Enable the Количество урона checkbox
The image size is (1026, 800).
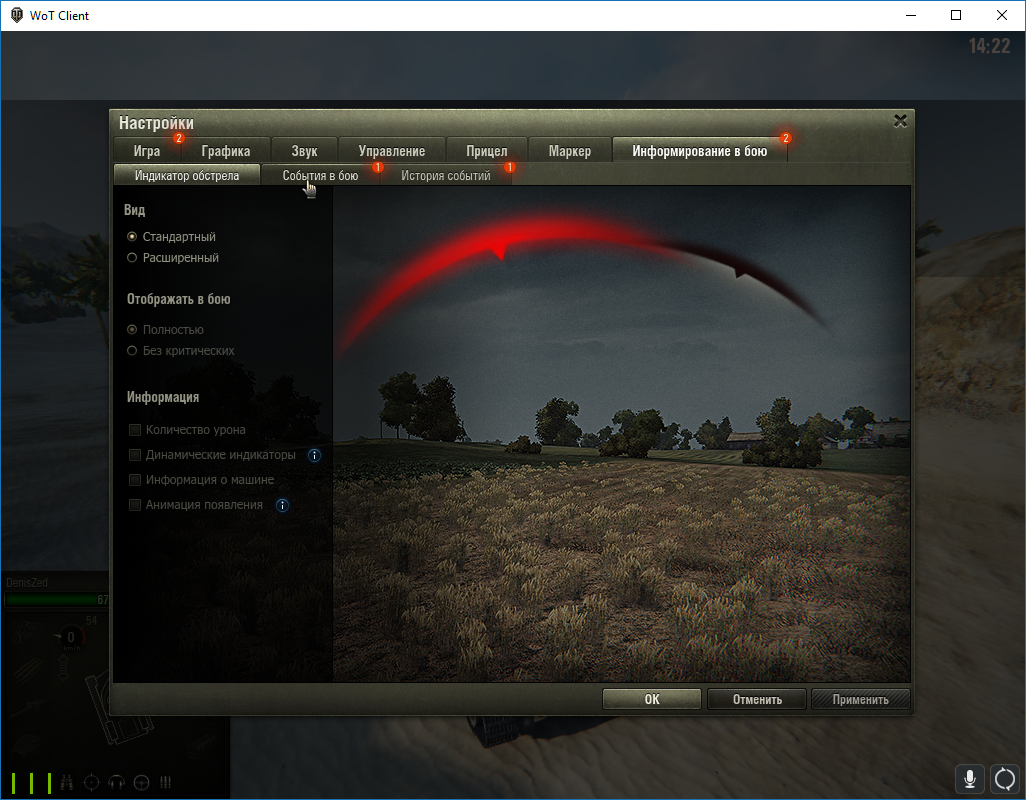[135, 430]
